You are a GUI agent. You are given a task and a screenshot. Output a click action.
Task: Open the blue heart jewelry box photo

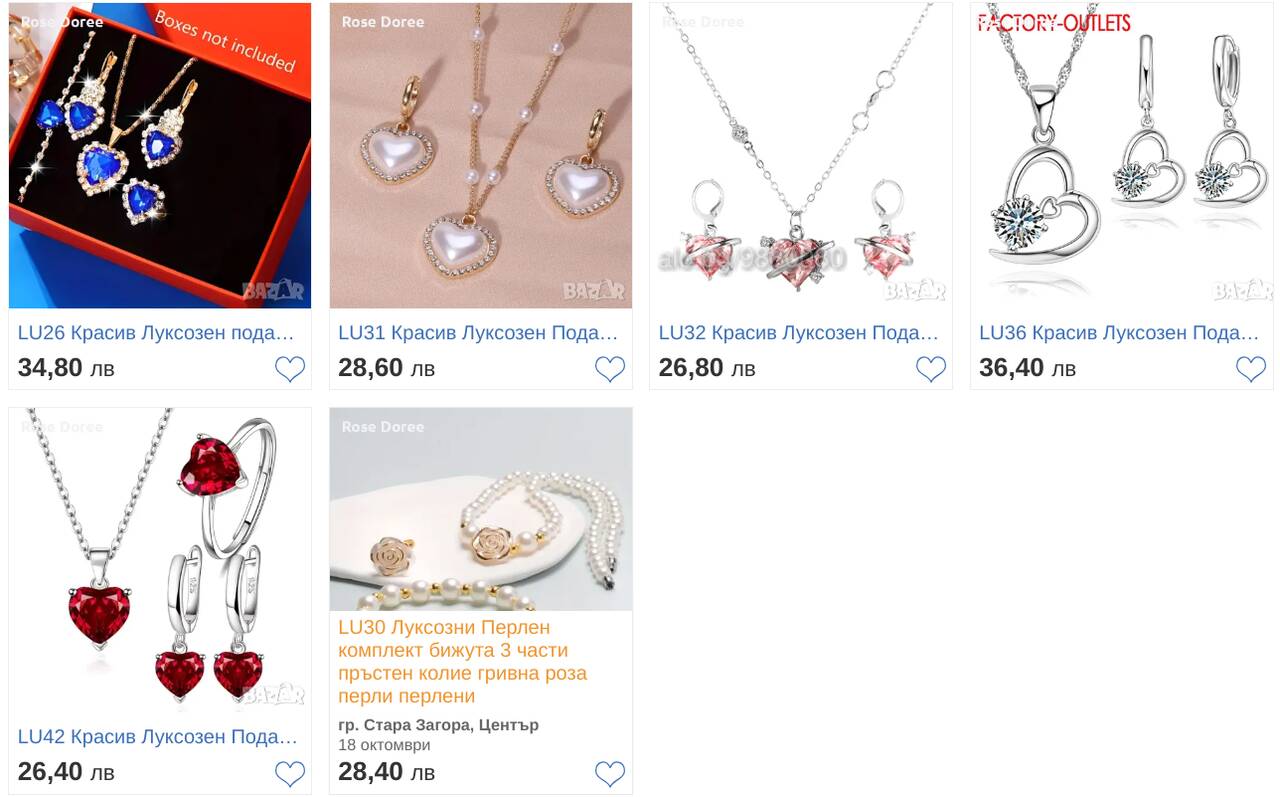(x=160, y=155)
